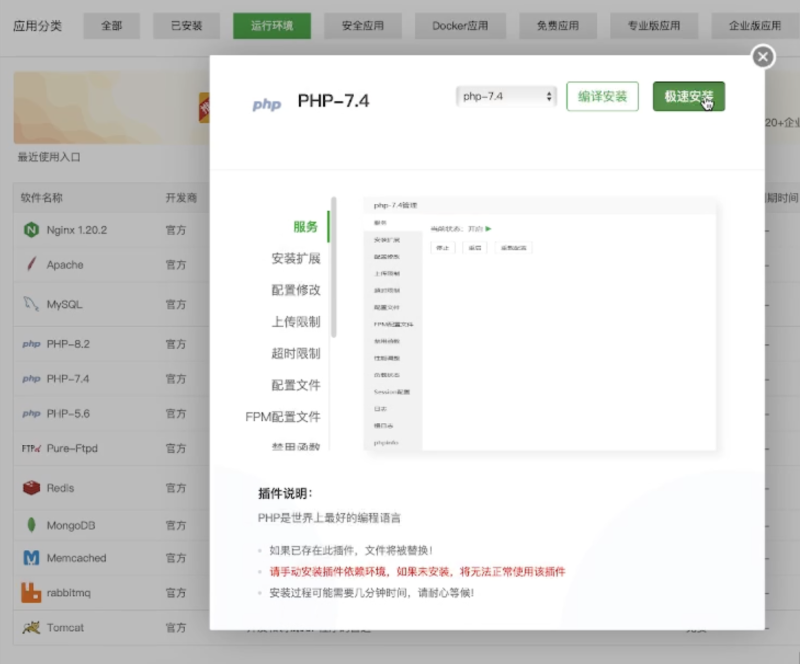Click 官方 in the Redis row
This screenshot has height=664, width=800.
point(176,488)
